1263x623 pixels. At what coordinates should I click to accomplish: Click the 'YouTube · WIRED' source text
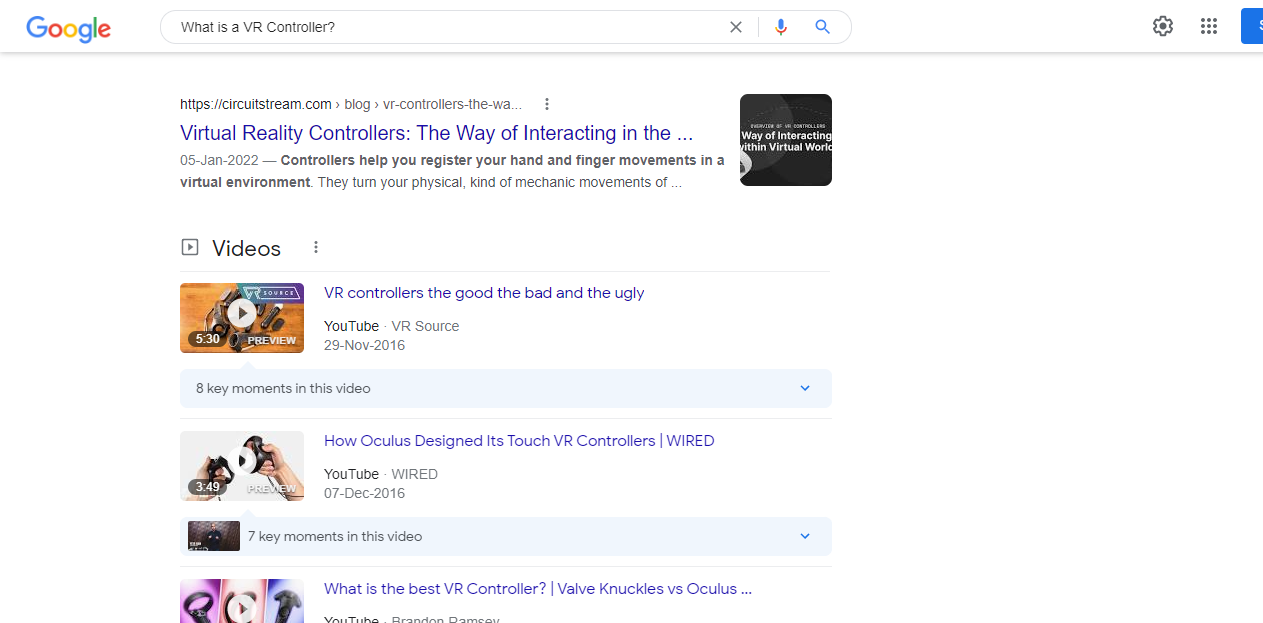(381, 474)
